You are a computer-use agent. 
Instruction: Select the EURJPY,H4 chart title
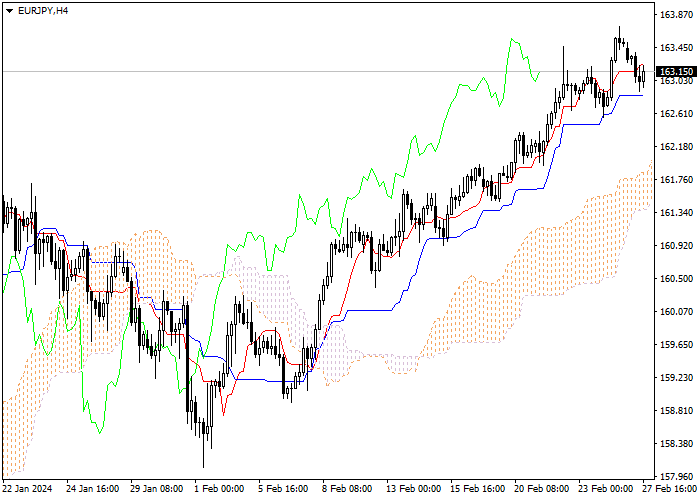coord(43,11)
